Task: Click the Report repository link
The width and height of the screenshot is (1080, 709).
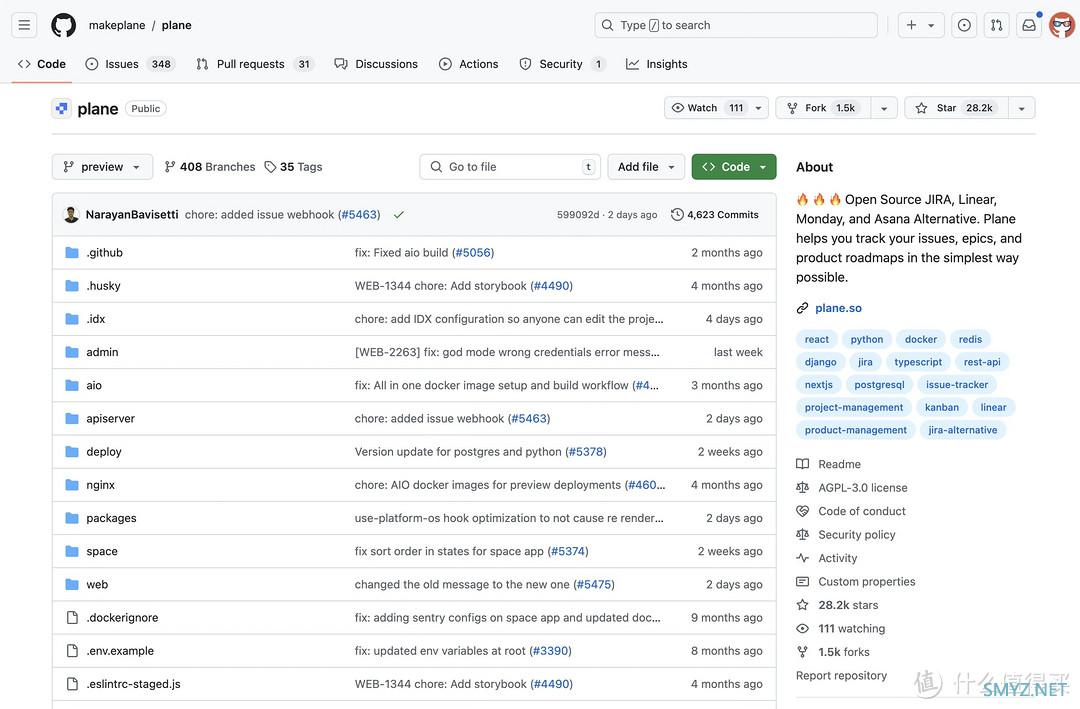Action: [841, 675]
